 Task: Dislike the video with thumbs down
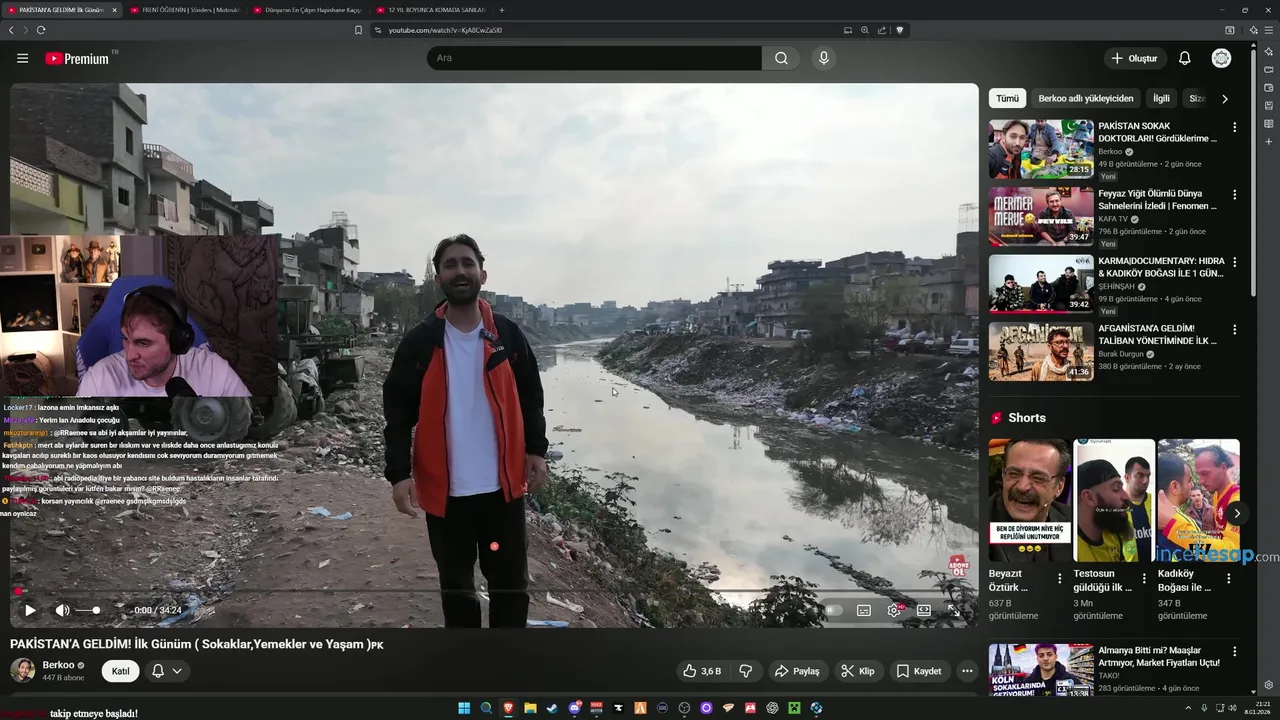pos(745,671)
